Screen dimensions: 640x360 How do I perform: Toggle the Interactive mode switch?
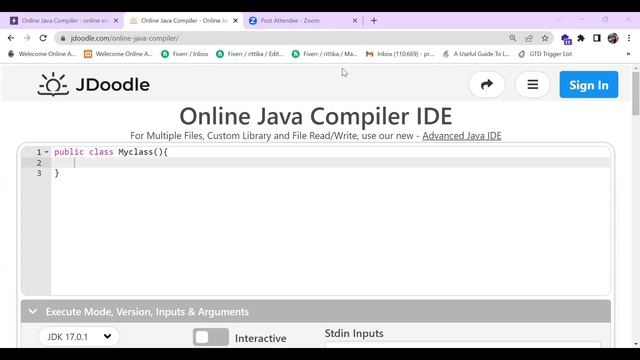tap(211, 337)
